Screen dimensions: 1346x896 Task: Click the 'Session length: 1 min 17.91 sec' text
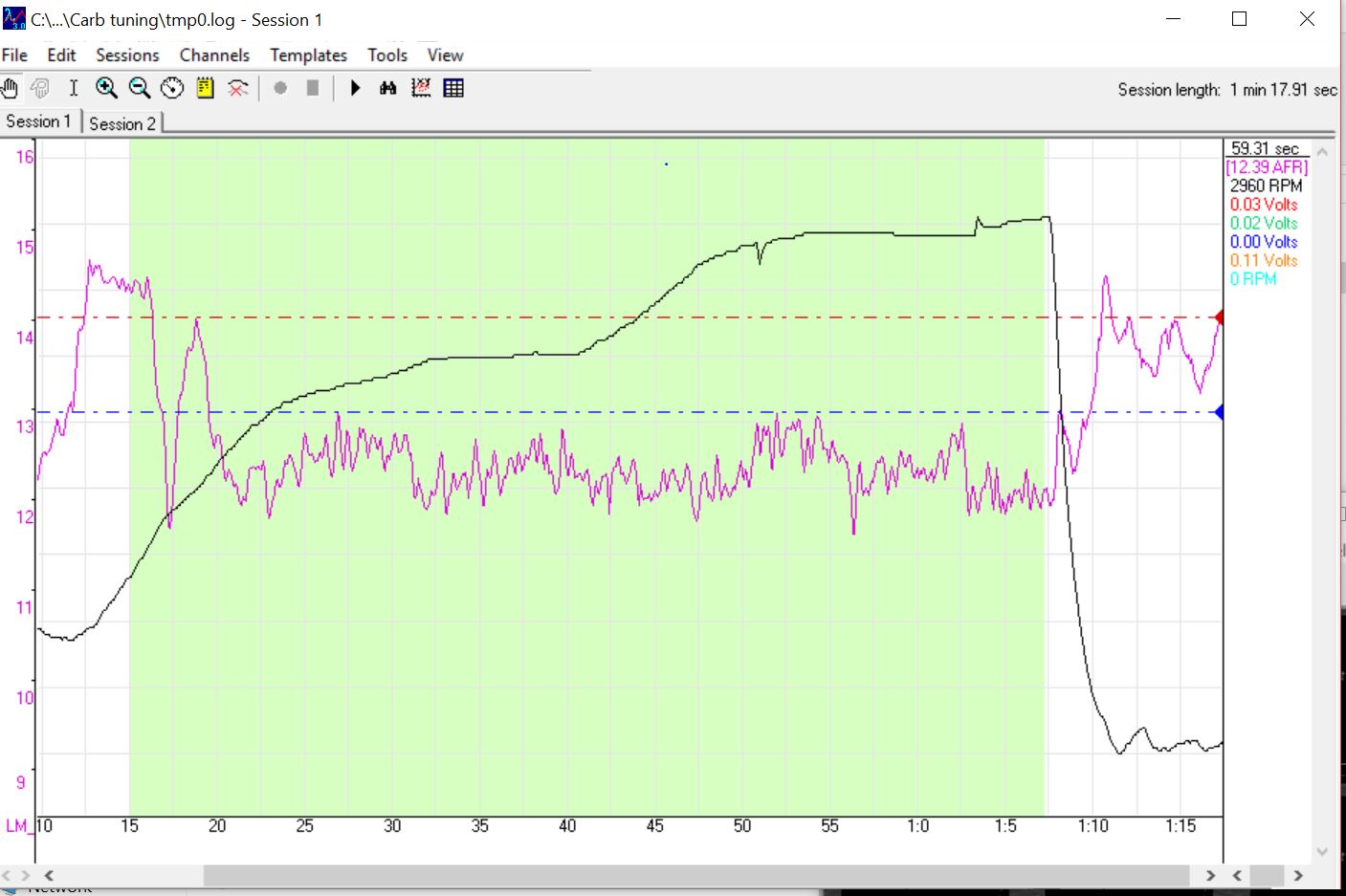click(1227, 90)
